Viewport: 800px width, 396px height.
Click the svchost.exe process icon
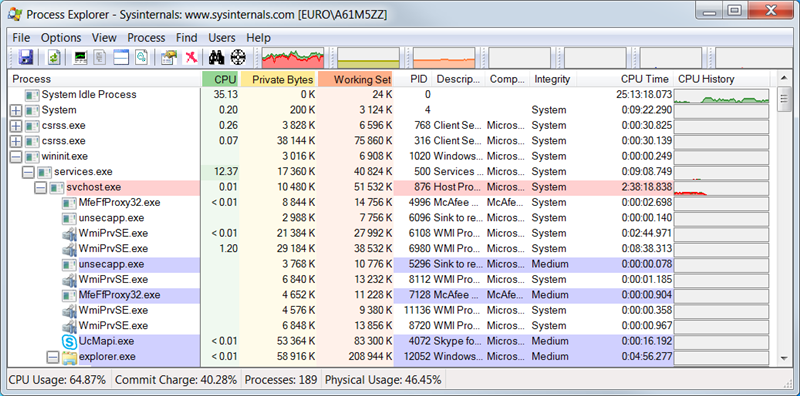coord(57,187)
